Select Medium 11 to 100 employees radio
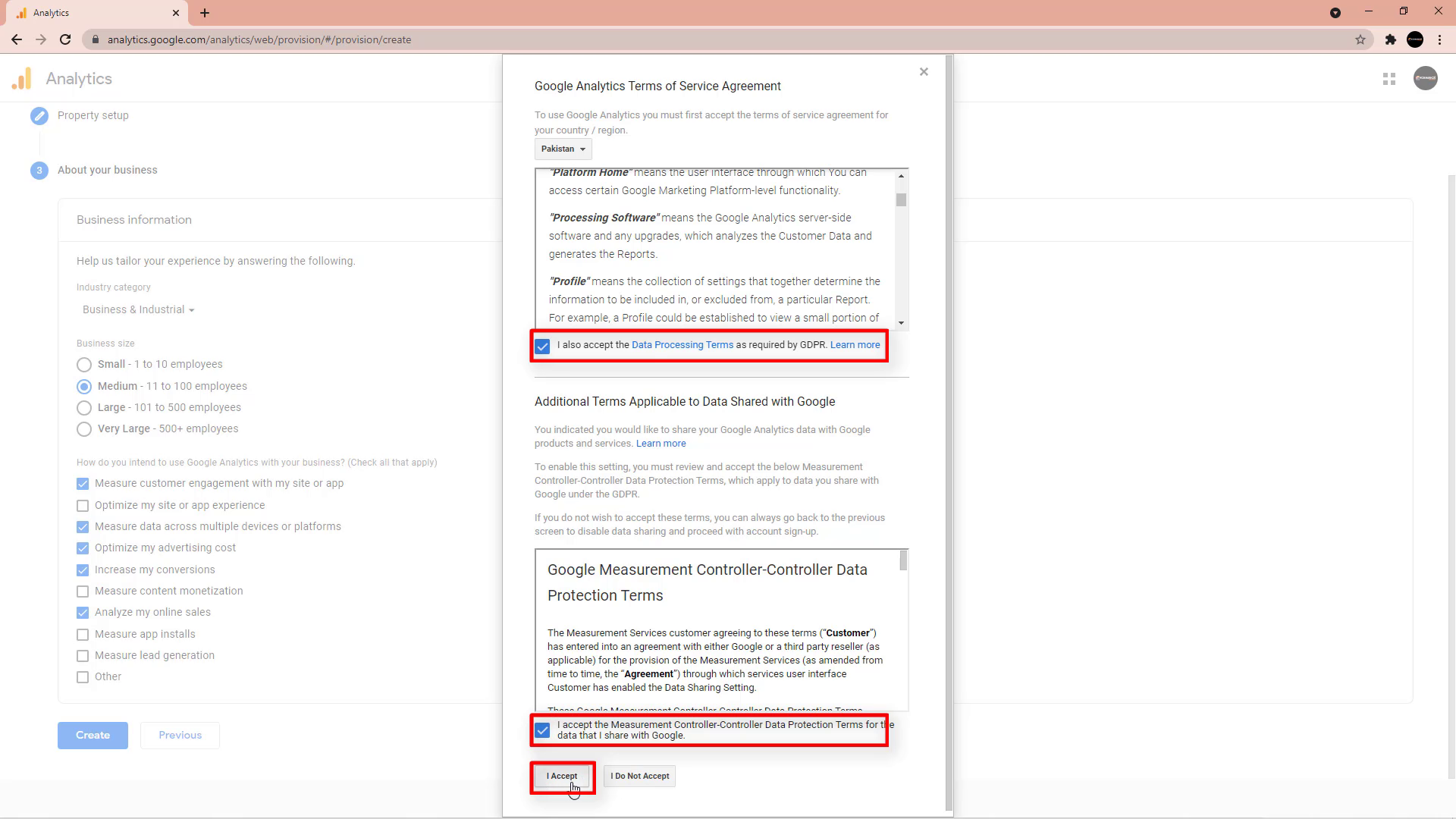Image resolution: width=1456 pixels, height=819 pixels. point(84,387)
